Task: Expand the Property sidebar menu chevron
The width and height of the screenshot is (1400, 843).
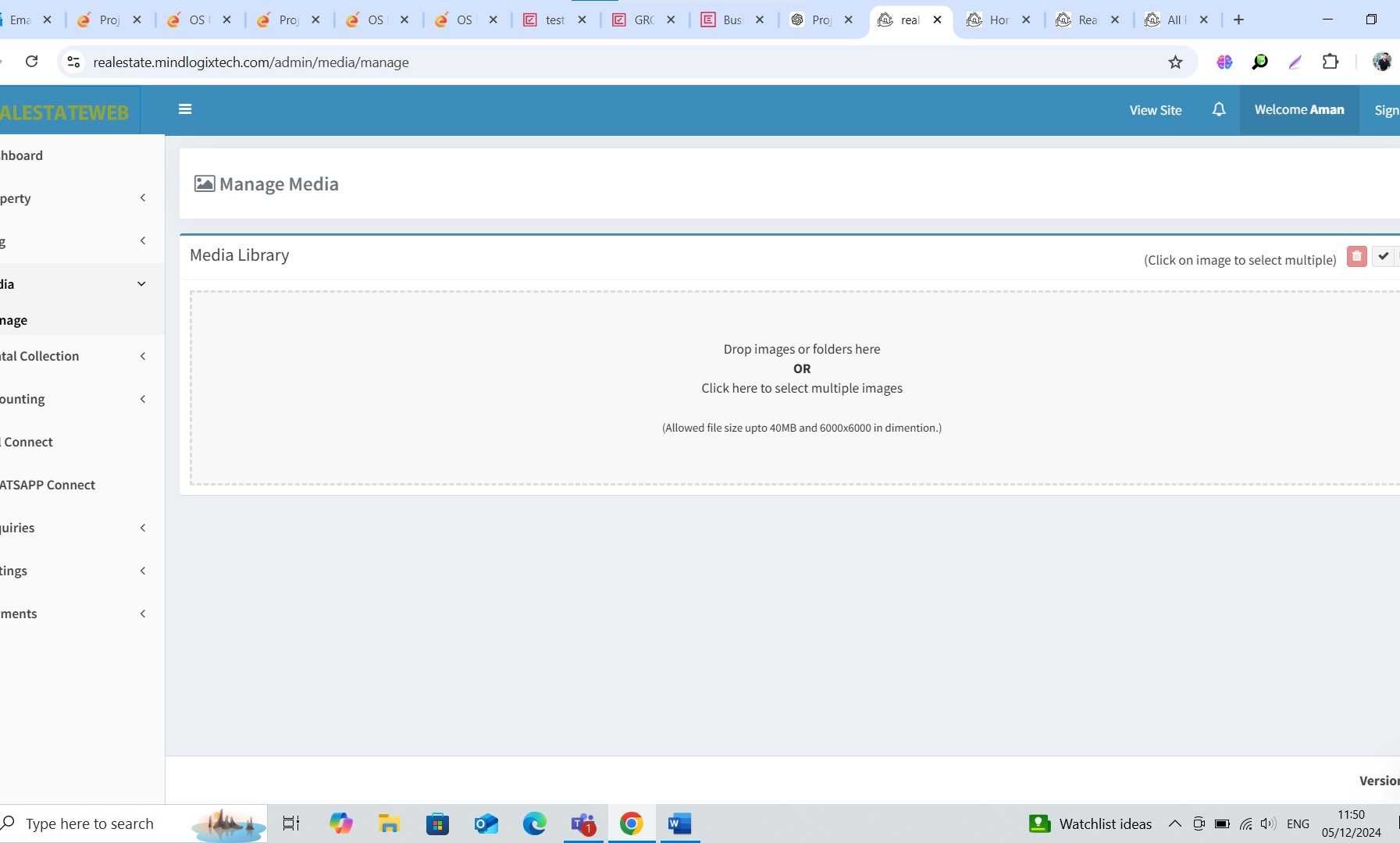Action: (143, 198)
